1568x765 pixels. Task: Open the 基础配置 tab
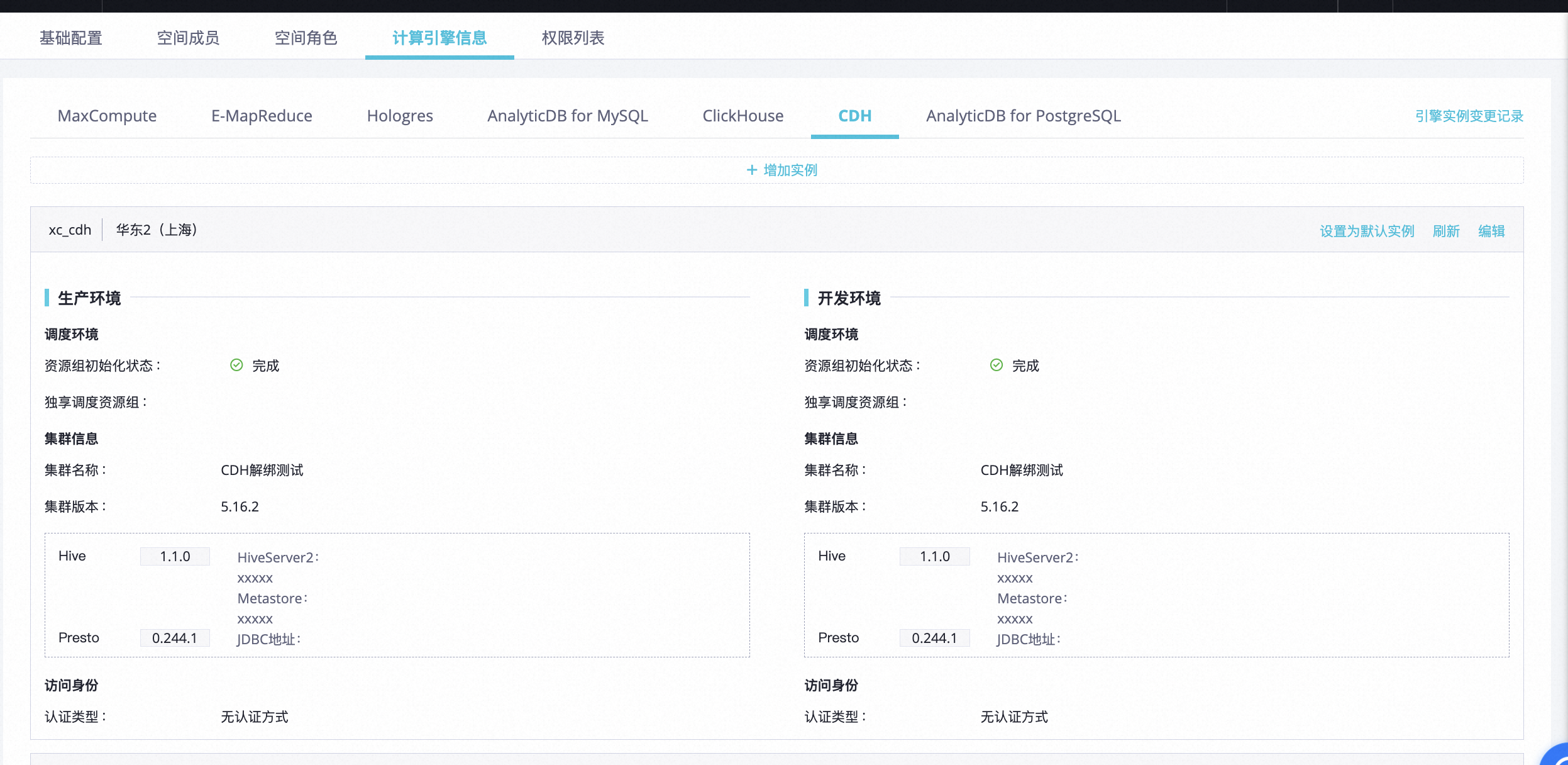pos(70,38)
